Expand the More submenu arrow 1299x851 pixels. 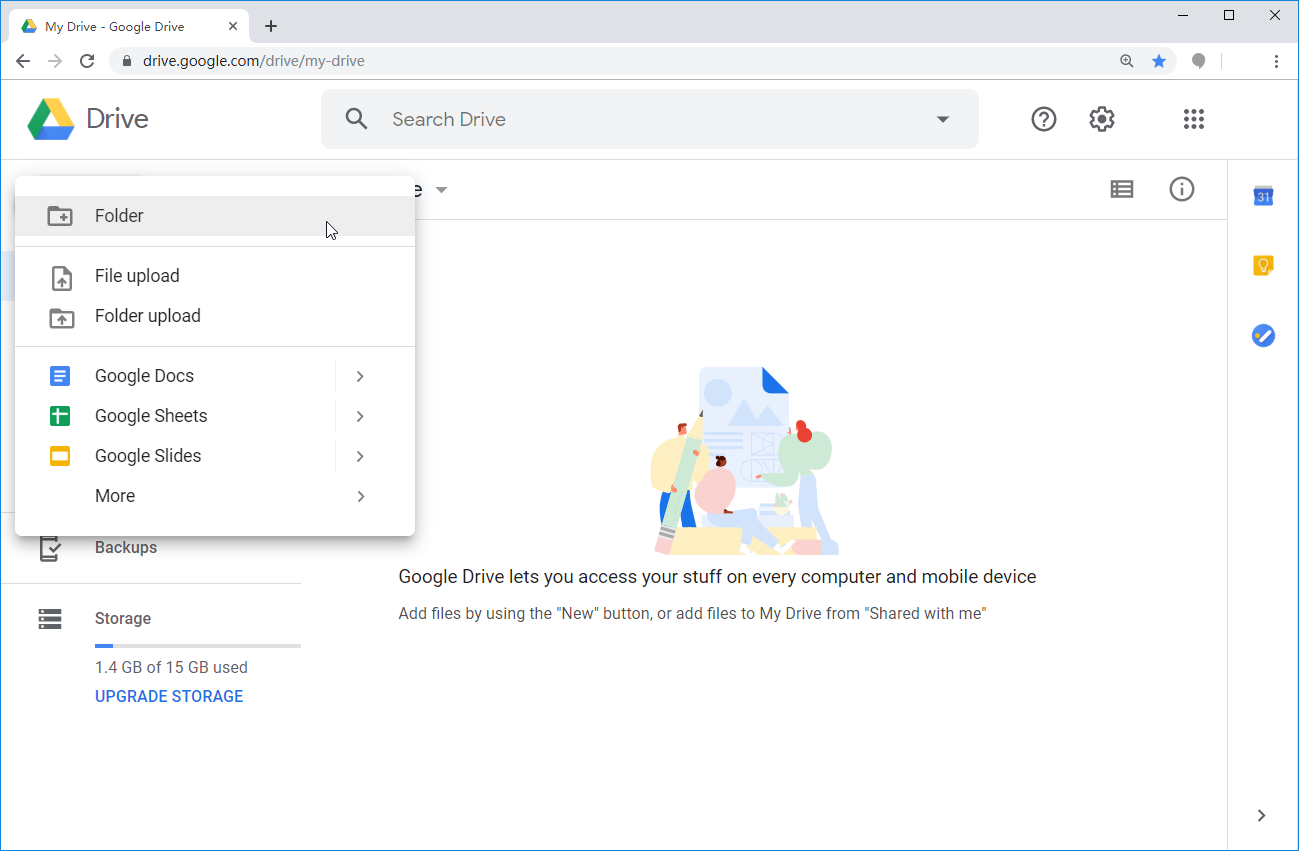tap(360, 496)
